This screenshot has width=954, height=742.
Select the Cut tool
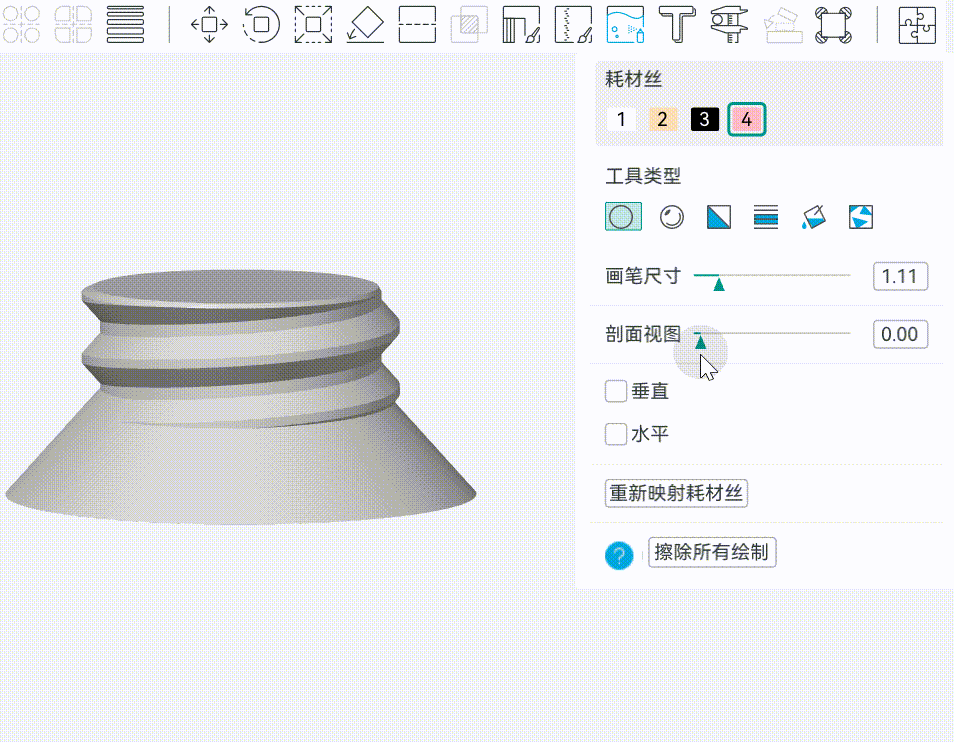point(417,24)
